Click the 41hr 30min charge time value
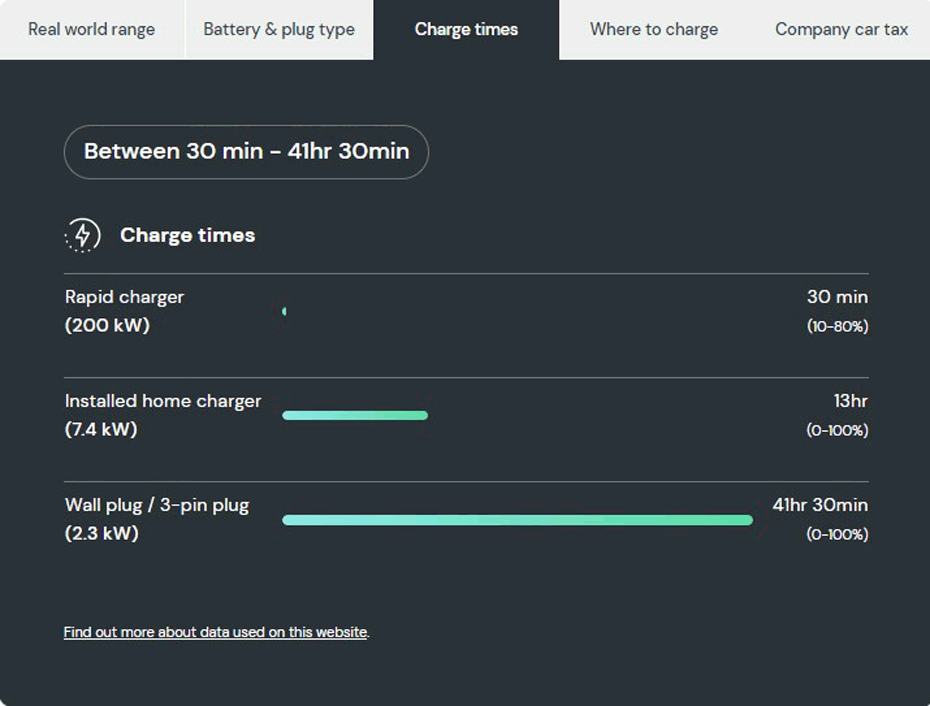This screenshot has height=706, width=930. click(820, 505)
